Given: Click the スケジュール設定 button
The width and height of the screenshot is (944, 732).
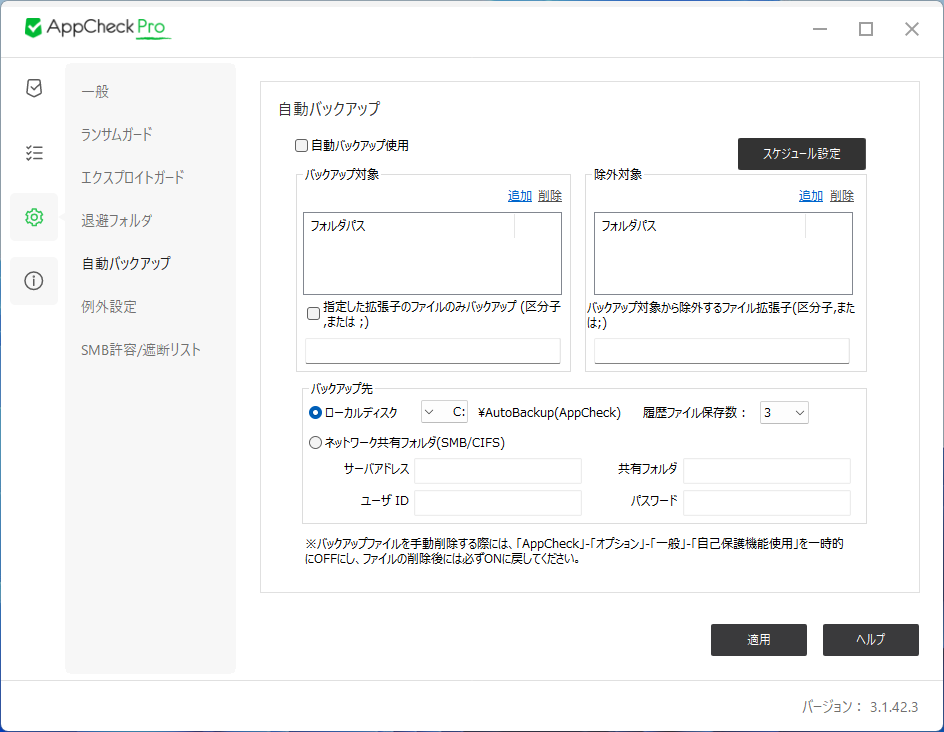Looking at the screenshot, I should pos(801,154).
